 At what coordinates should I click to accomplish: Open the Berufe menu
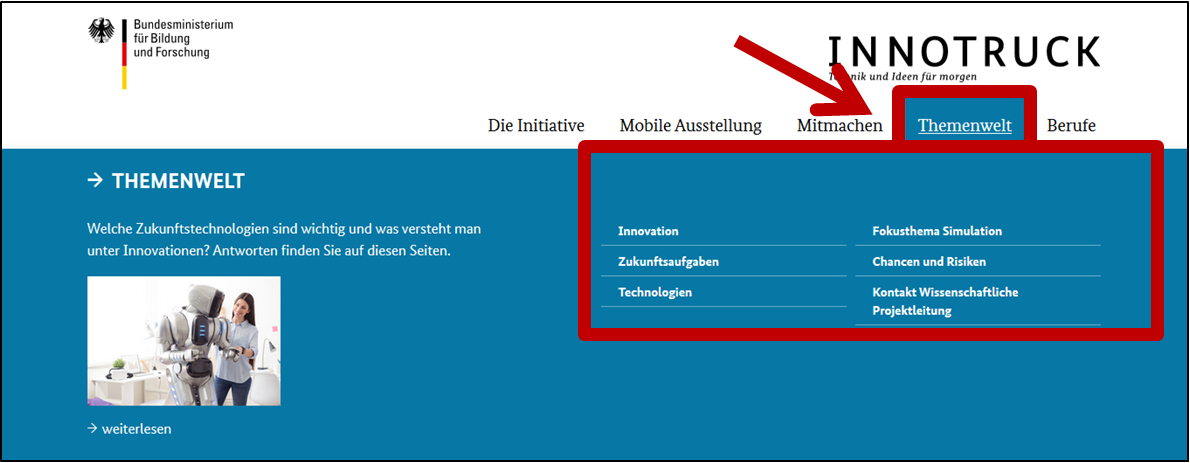pyautogui.click(x=1072, y=126)
